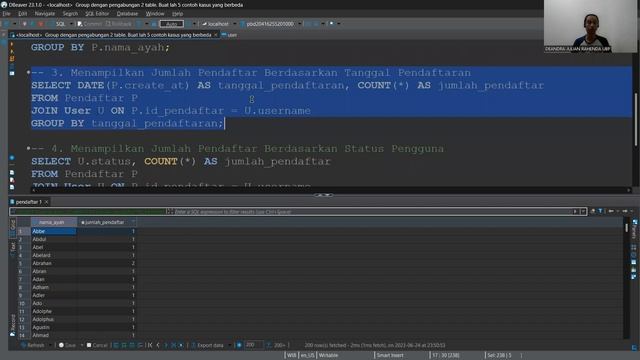
Task: Click the Cancel changes button
Action: coord(97,345)
